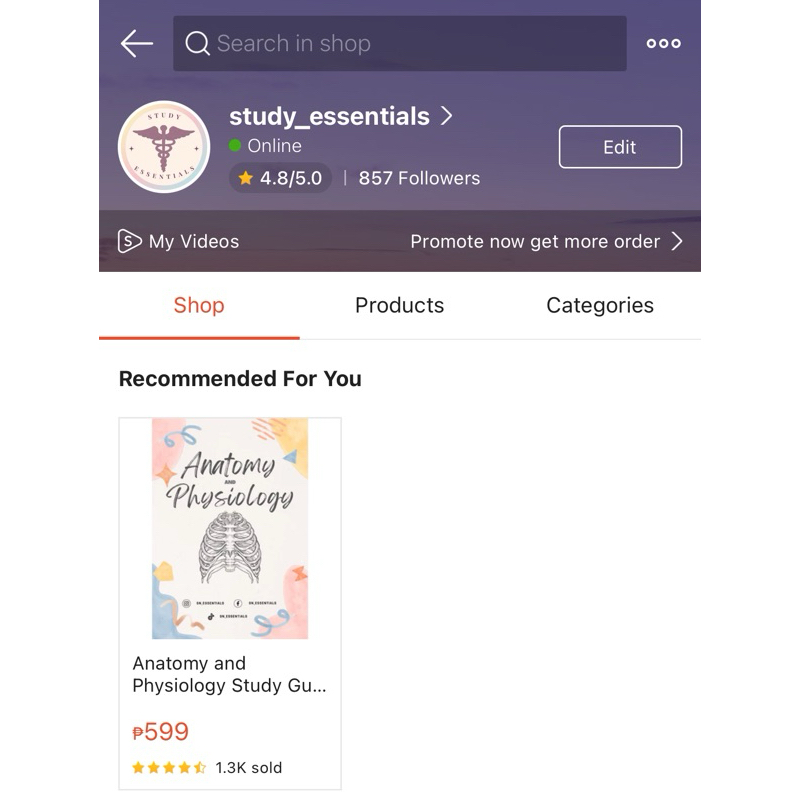Screen dimensions: 800x800
Task: Click the Edit button
Action: click(620, 147)
